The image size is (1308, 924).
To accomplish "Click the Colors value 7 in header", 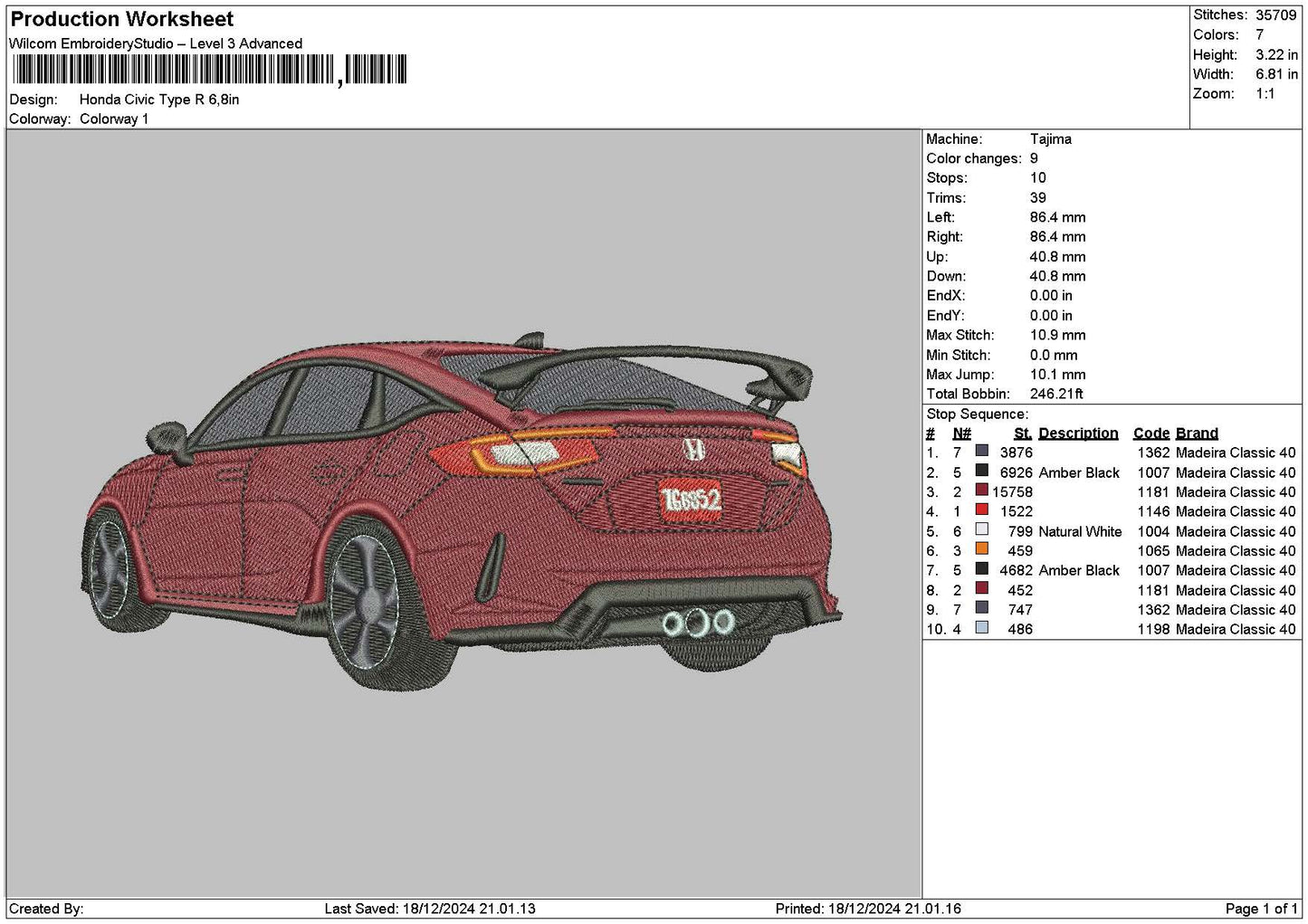I will [1260, 34].
